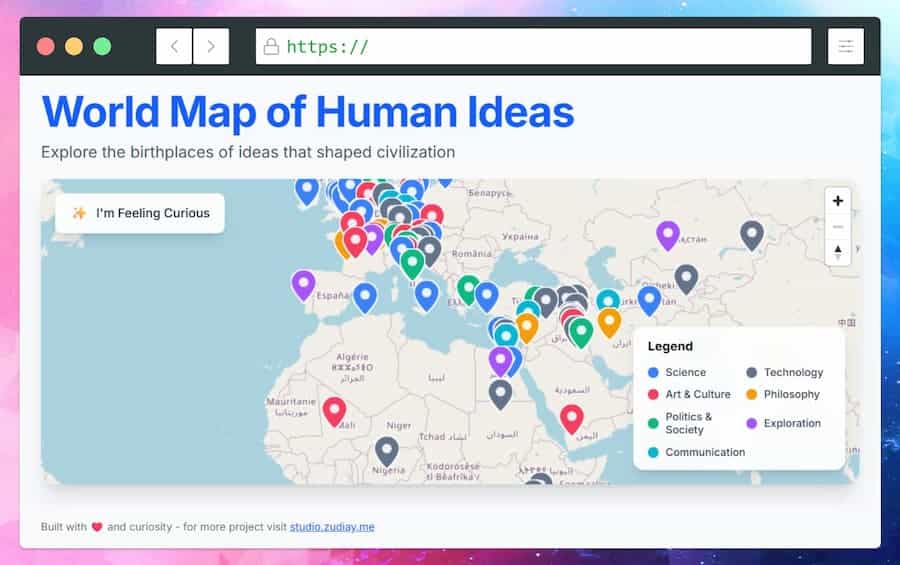900x565 pixels.
Task: Click into the https:// address field
Action: tap(533, 46)
